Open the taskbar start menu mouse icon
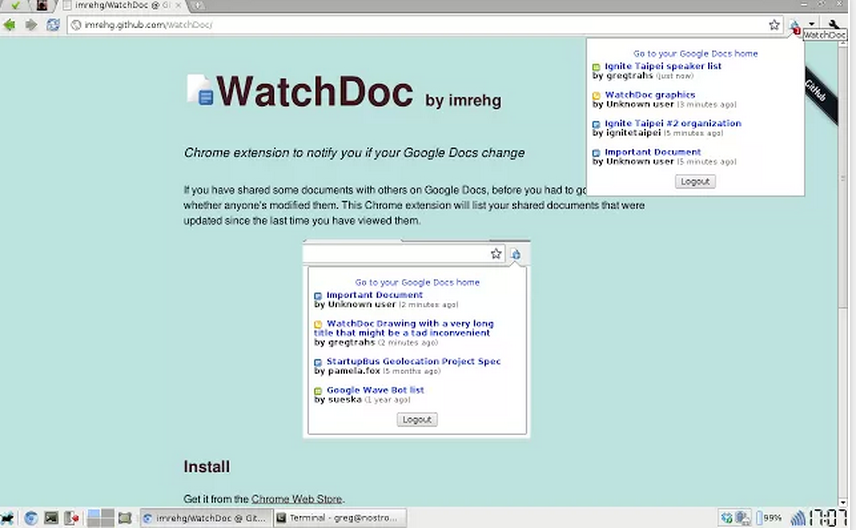The width and height of the screenshot is (856, 530). (x=8, y=518)
